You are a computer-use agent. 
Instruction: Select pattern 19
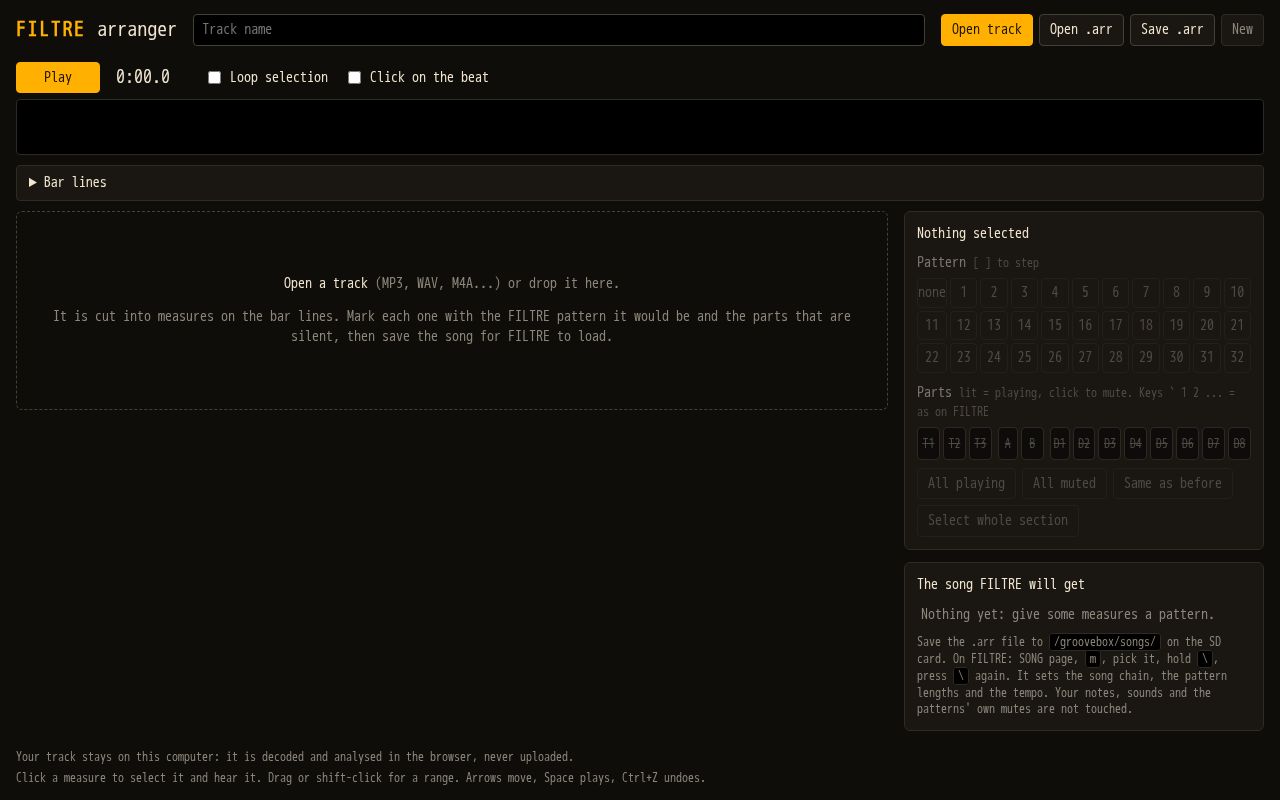point(1176,325)
